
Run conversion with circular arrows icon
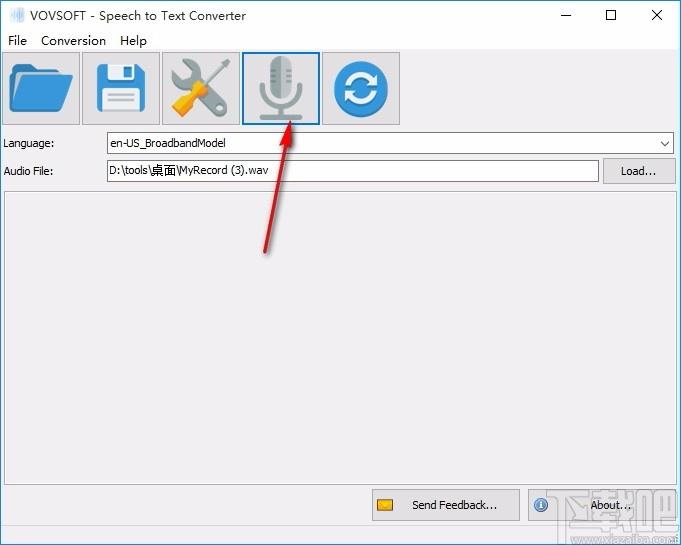point(361,89)
